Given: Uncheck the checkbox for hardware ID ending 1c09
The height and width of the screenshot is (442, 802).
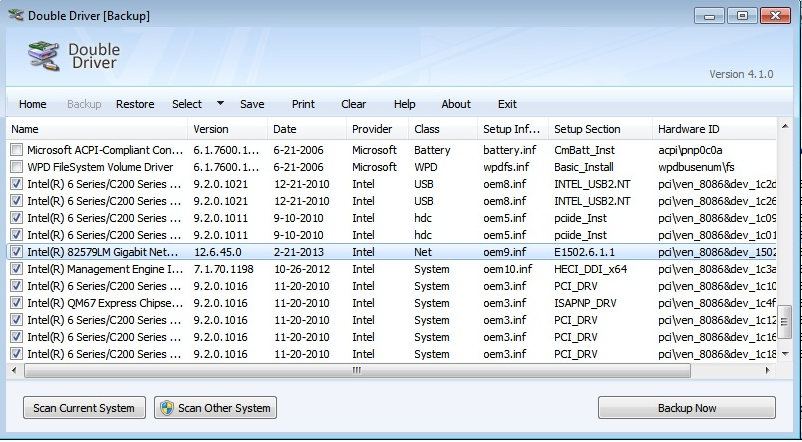Looking at the screenshot, I should (x=16, y=218).
